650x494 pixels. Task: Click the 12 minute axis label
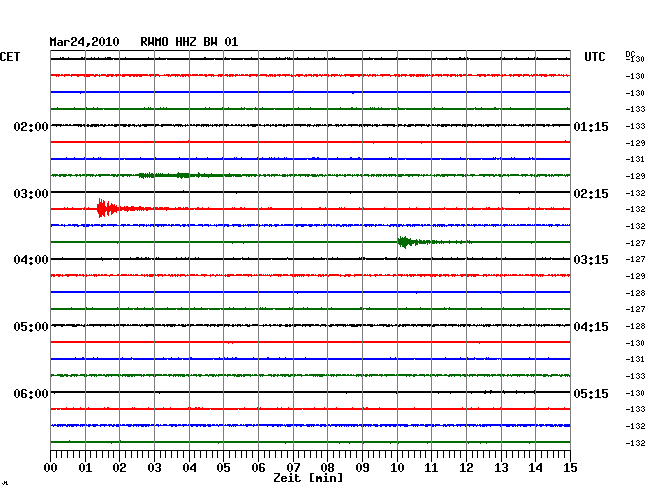[466, 467]
